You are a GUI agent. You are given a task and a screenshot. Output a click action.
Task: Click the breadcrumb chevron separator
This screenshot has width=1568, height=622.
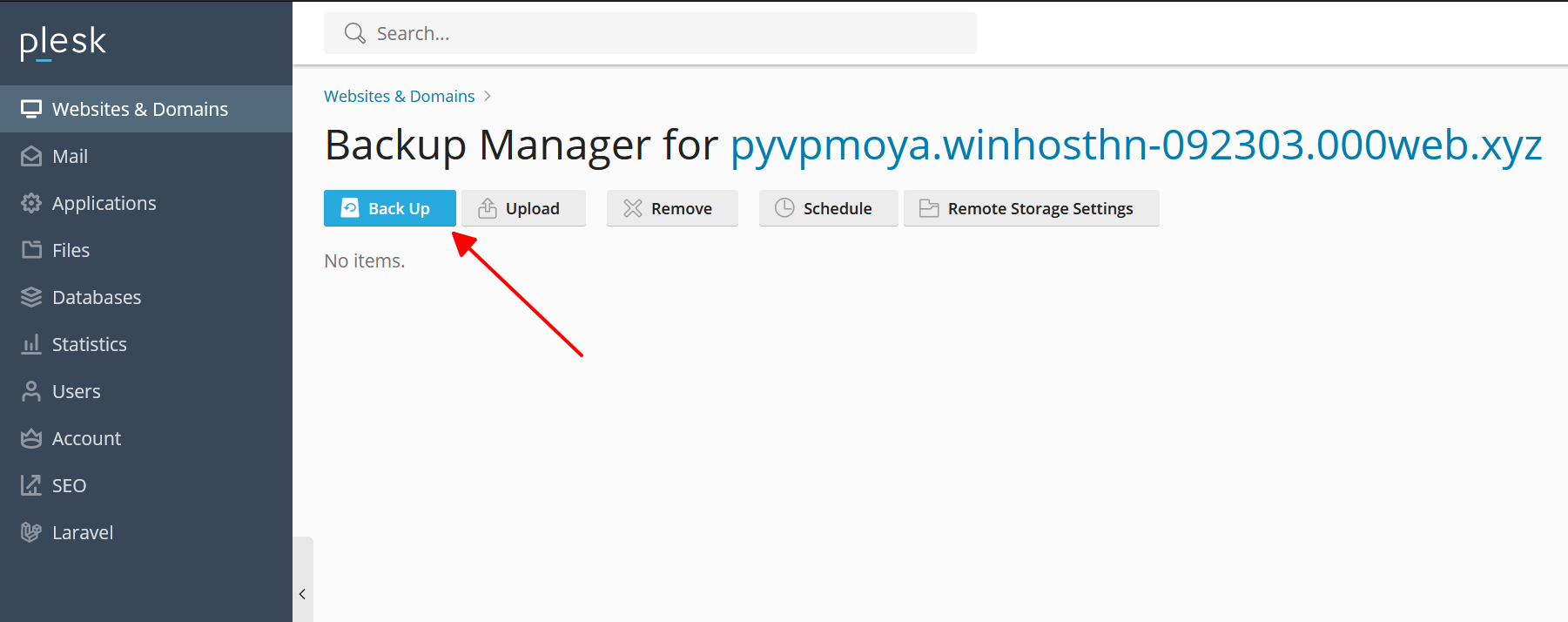[488, 96]
